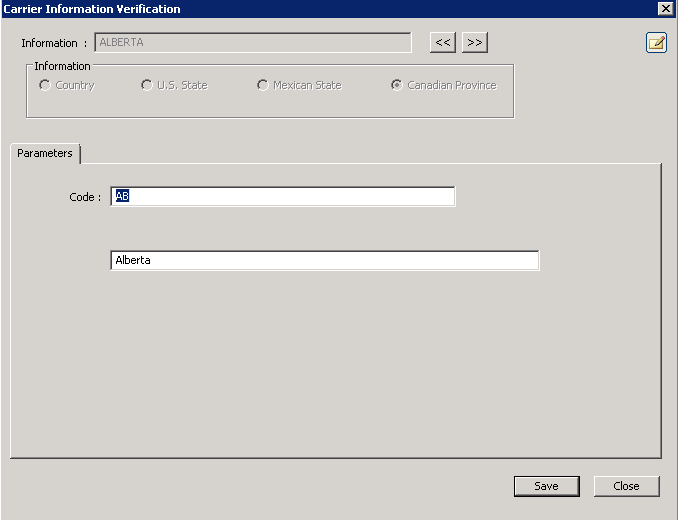Choose the U.S. State option
Image resolution: width=678 pixels, height=520 pixels.
point(147,86)
